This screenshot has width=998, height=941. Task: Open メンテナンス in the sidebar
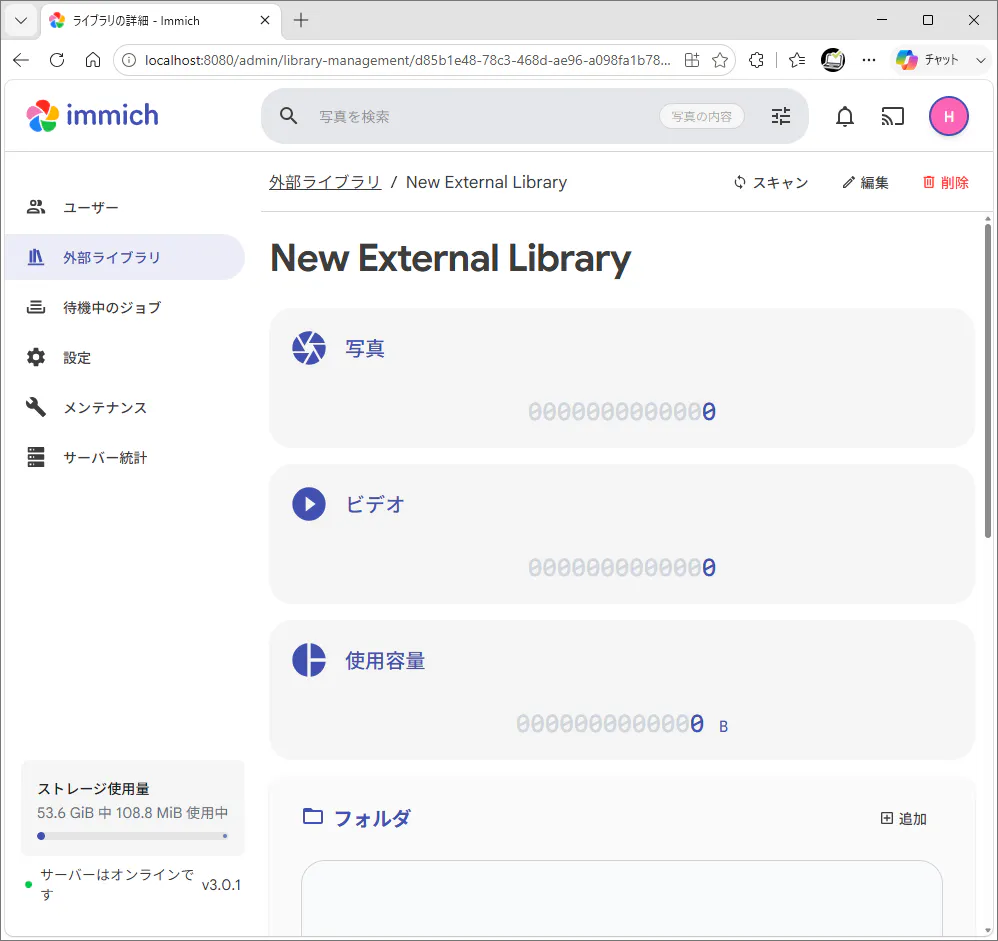pos(125,407)
